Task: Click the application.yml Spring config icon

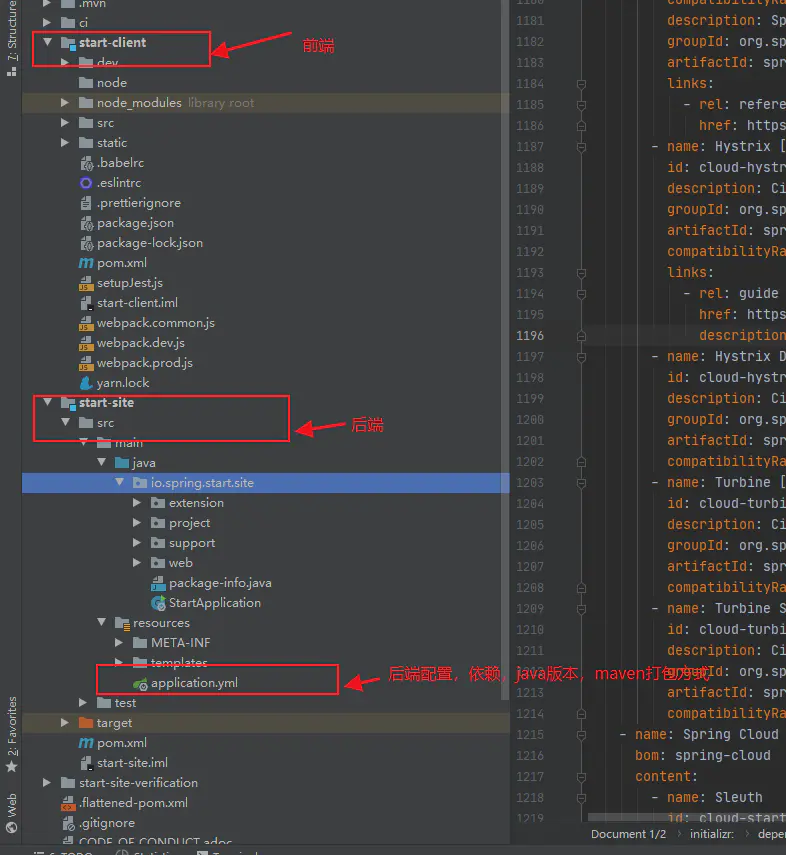Action: (141, 683)
